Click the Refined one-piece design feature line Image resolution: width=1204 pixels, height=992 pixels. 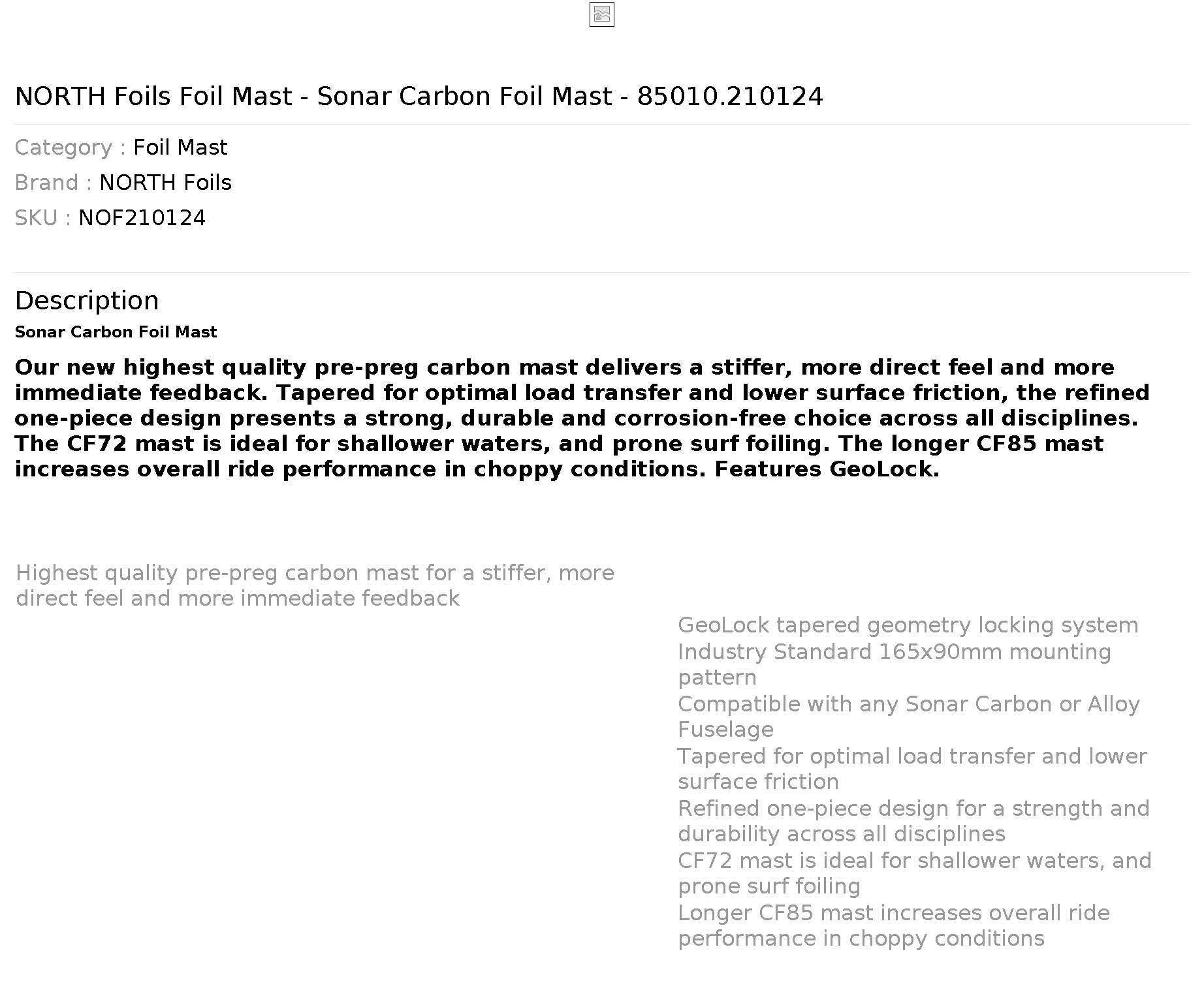point(913,821)
